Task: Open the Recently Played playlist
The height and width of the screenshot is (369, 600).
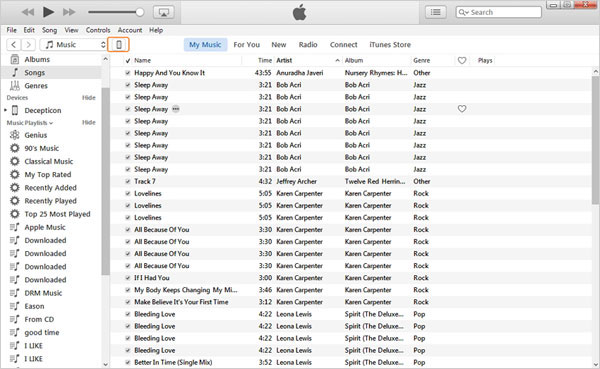Action: pos(51,201)
